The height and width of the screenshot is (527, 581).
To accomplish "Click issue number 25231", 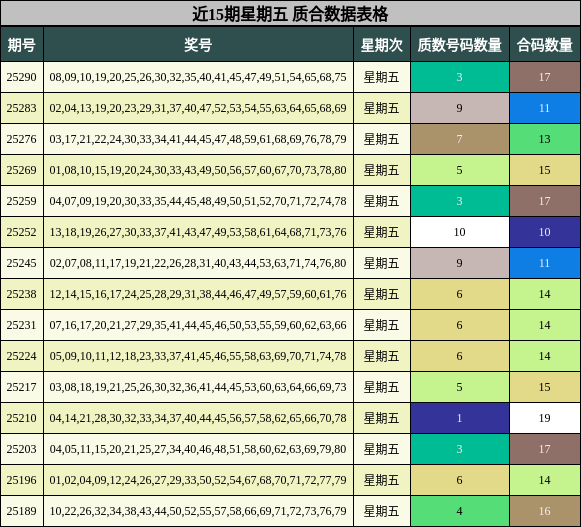I will point(21,325).
